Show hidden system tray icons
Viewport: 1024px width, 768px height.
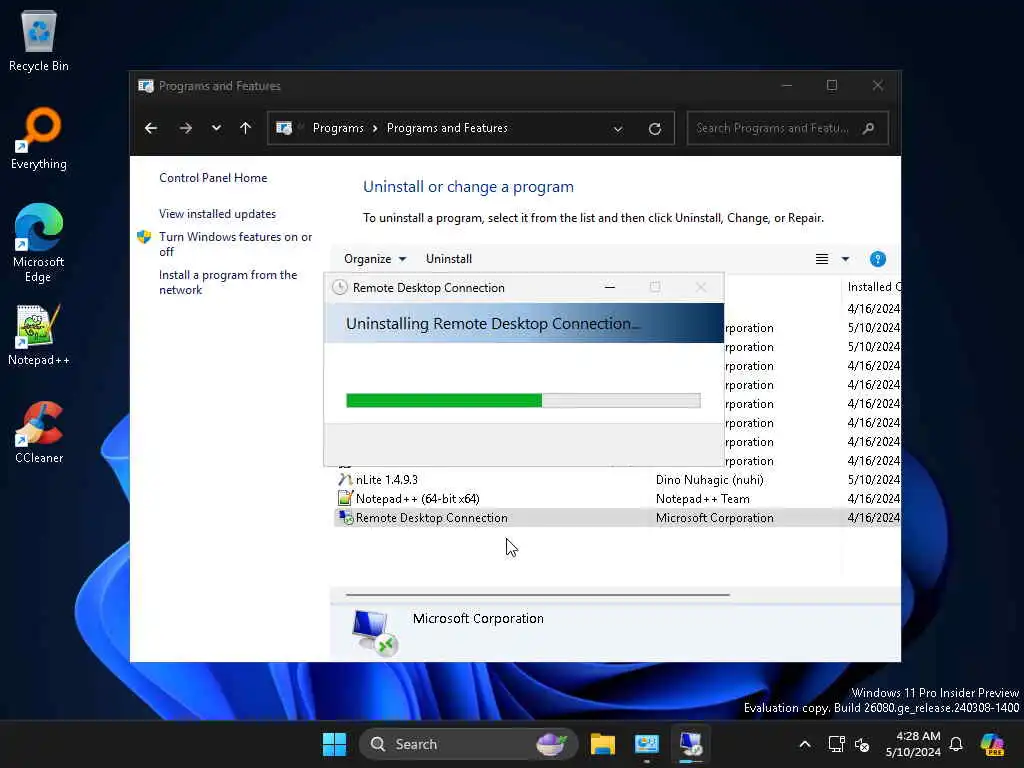[x=805, y=744]
